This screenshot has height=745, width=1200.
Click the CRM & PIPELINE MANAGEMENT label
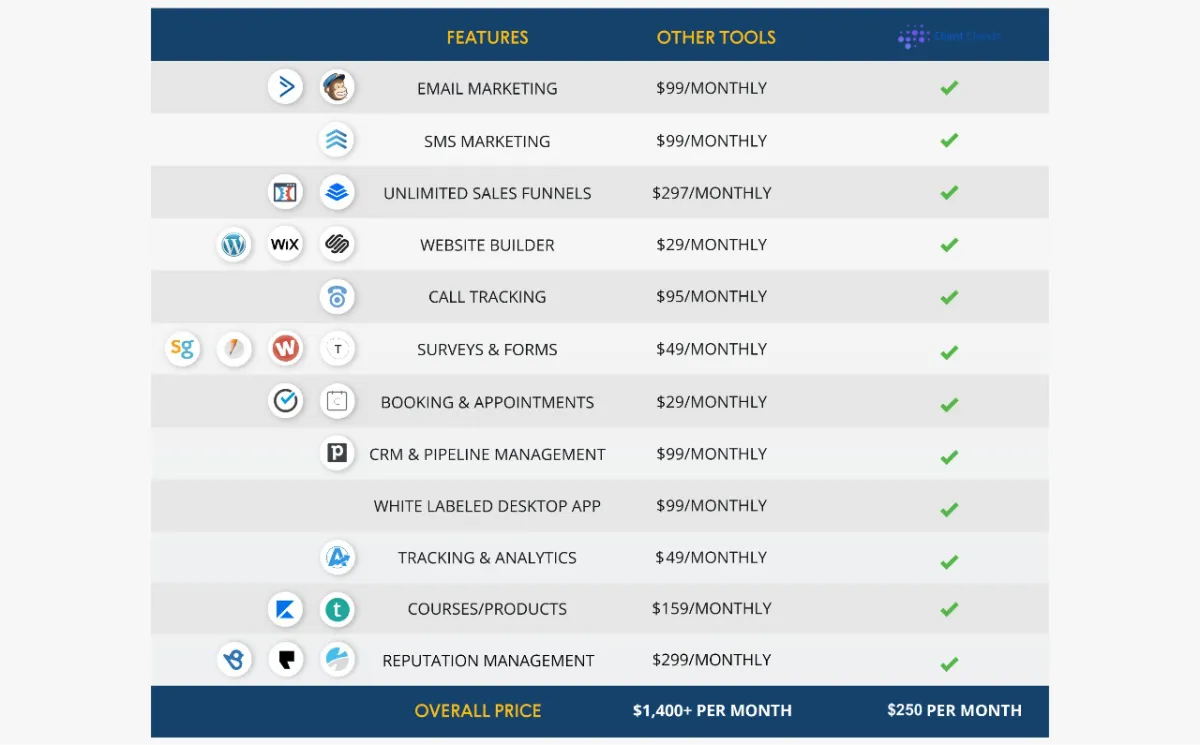tap(487, 454)
